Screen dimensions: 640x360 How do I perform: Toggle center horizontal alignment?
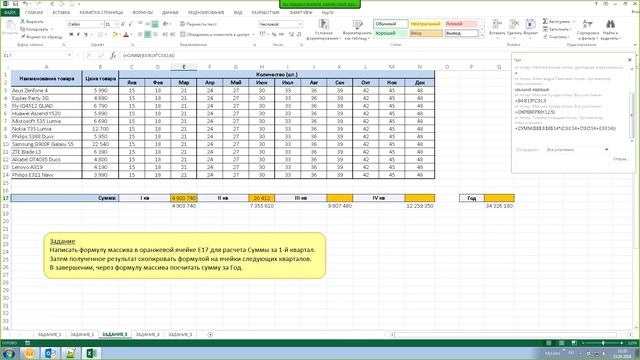click(x=147, y=35)
